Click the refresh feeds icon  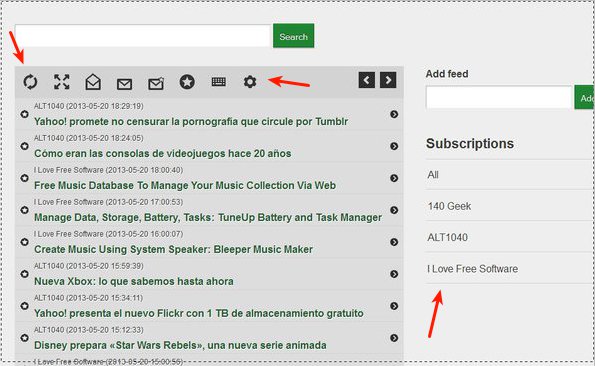pos(30,82)
